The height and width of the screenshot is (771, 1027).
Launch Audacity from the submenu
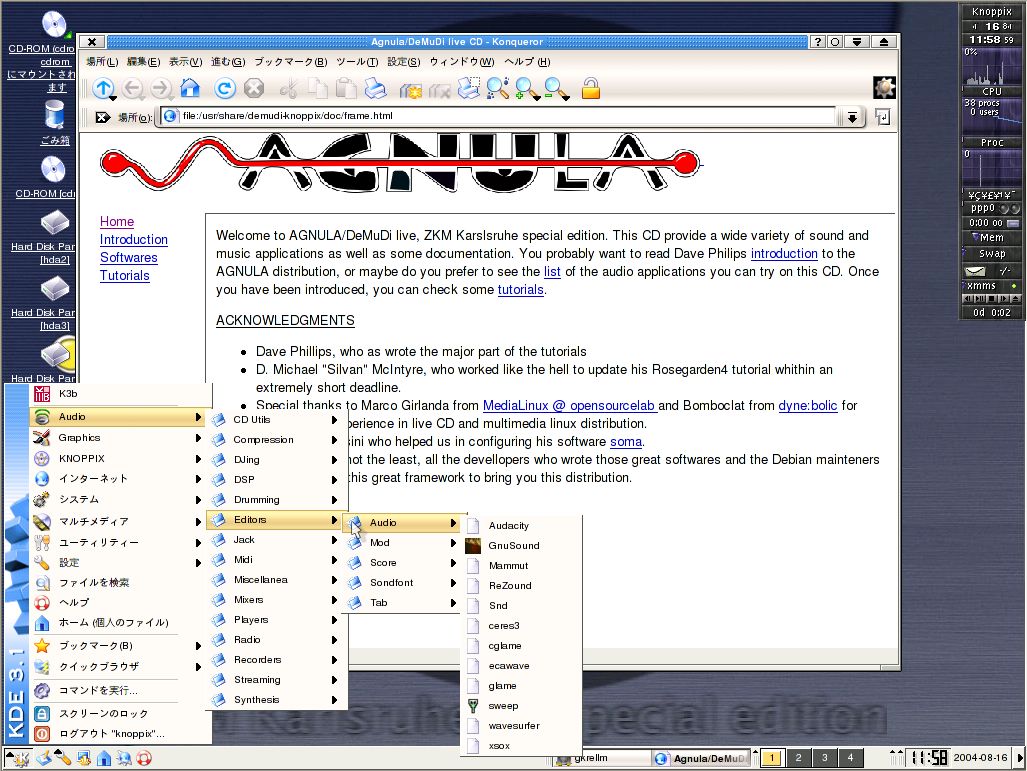pyautogui.click(x=521, y=525)
